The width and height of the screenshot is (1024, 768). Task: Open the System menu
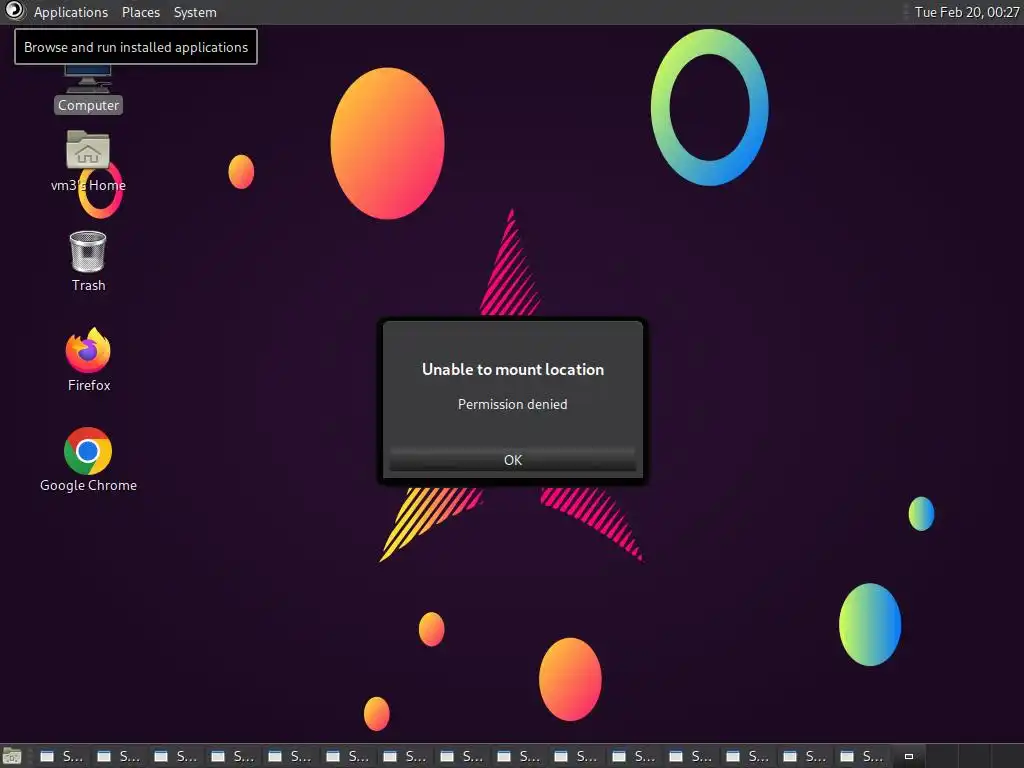195,12
